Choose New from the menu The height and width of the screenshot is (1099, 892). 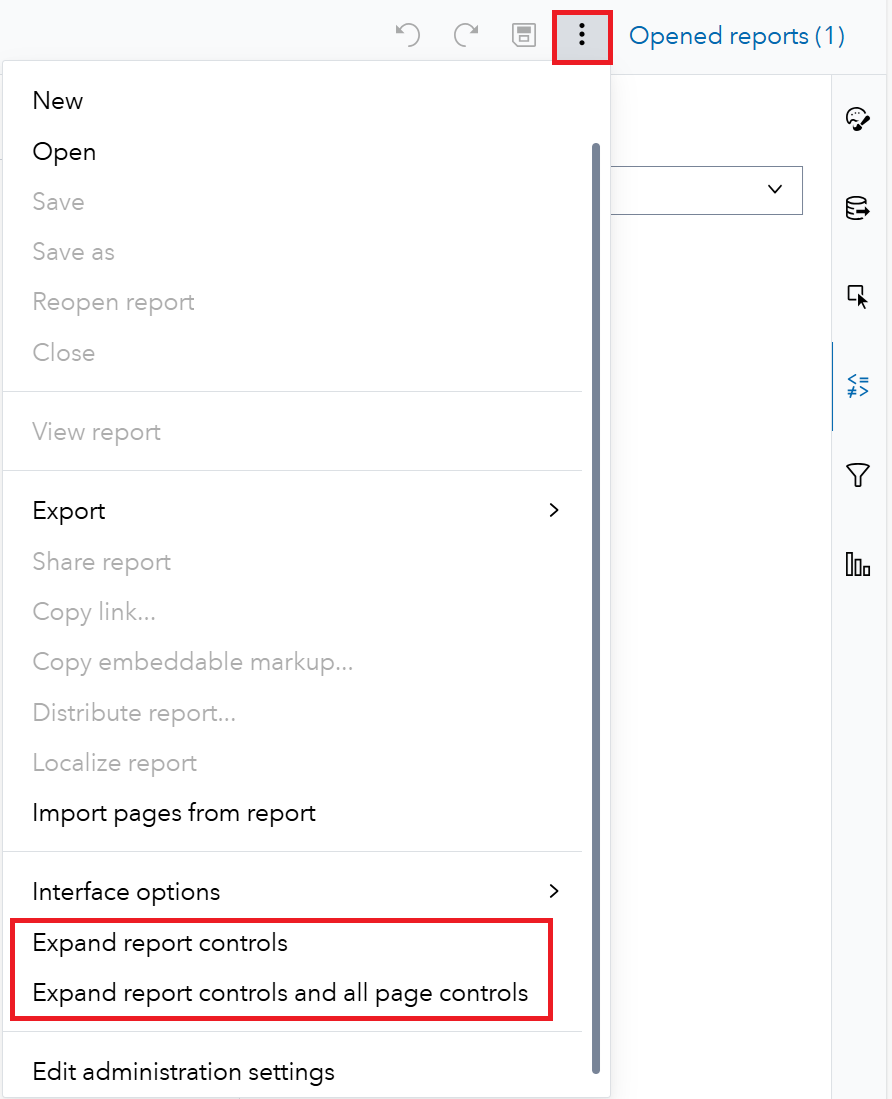point(57,100)
